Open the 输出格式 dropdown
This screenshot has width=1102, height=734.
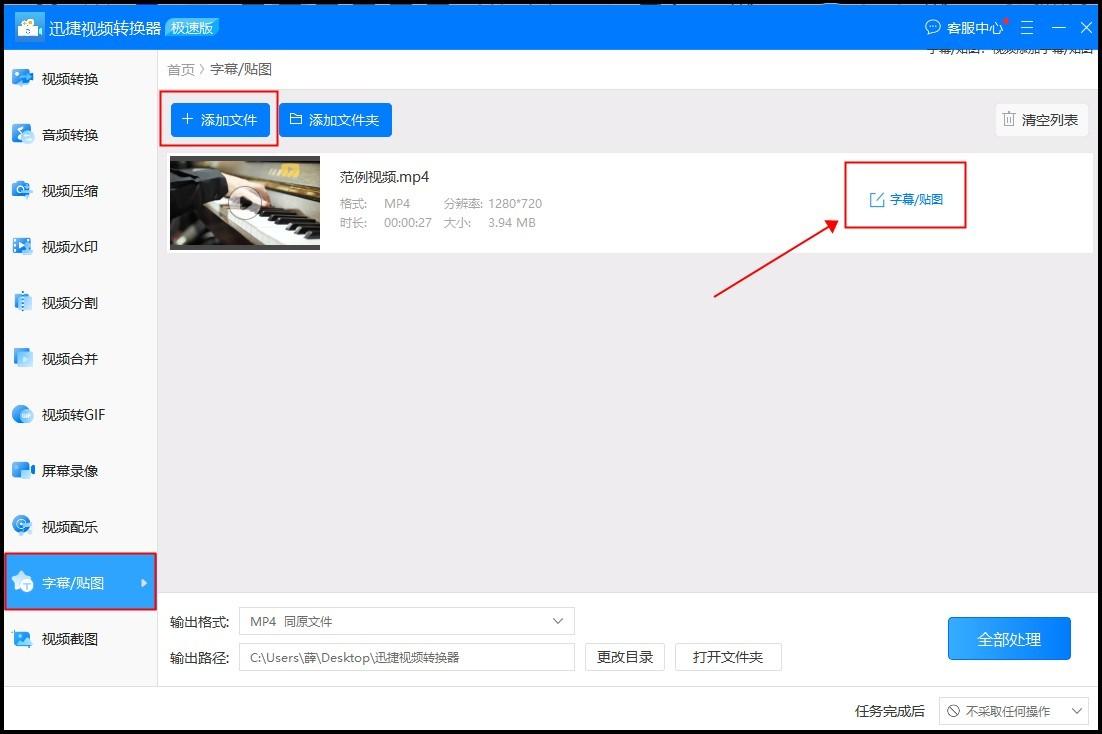(x=407, y=622)
